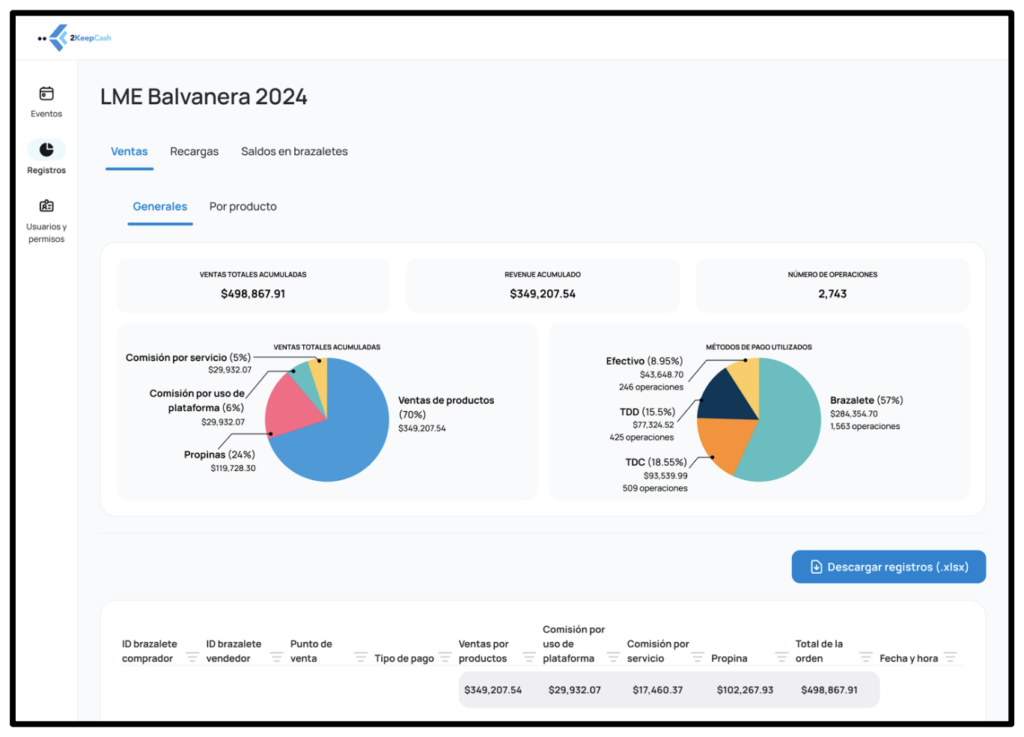Select the Generales sub-tab

[160, 206]
